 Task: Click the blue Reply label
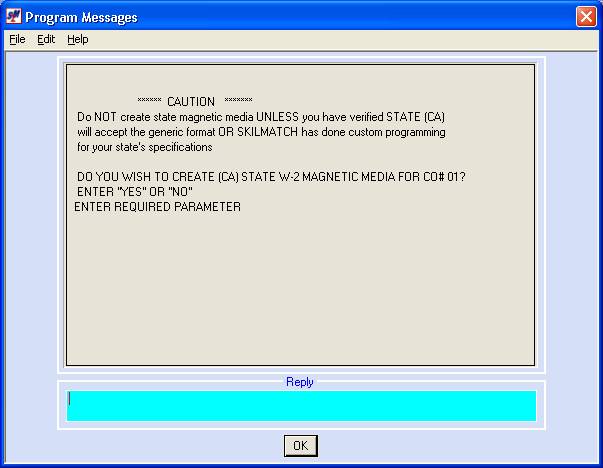[x=300, y=382]
